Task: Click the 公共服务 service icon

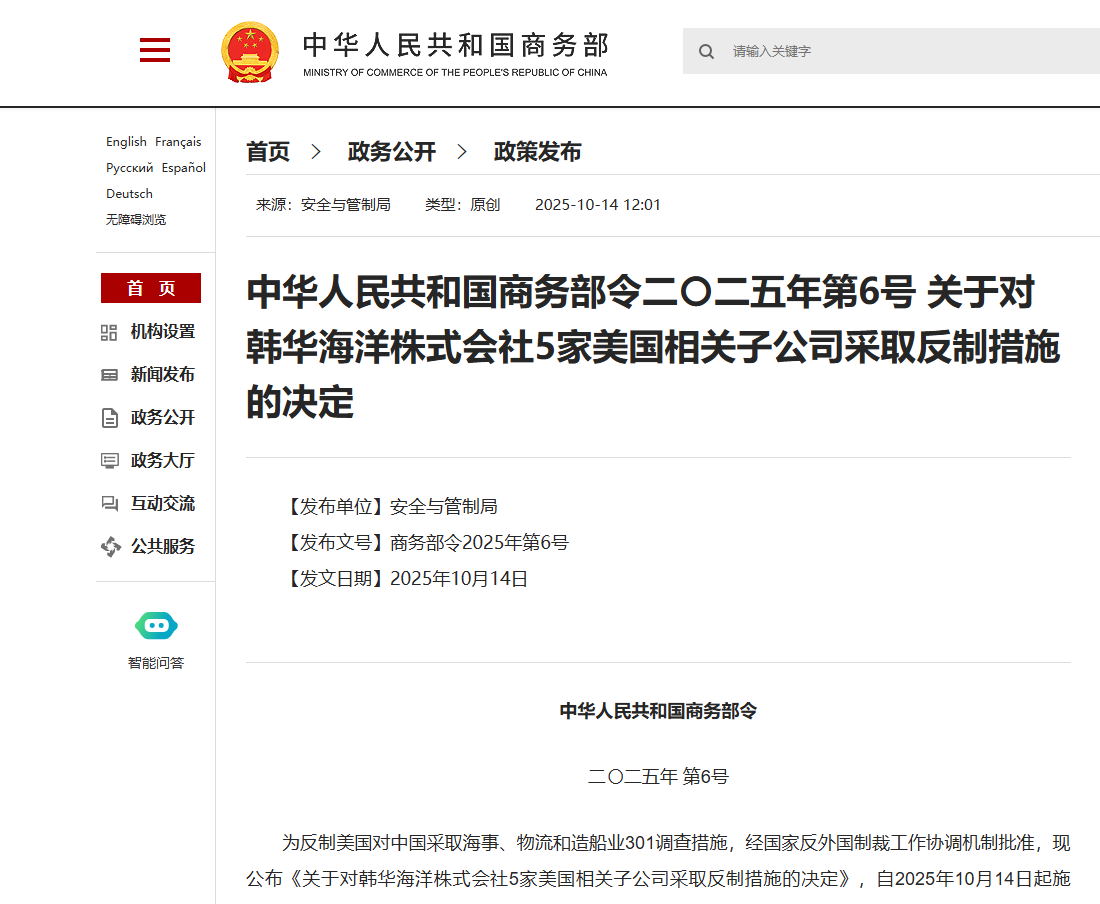Action: pos(110,547)
